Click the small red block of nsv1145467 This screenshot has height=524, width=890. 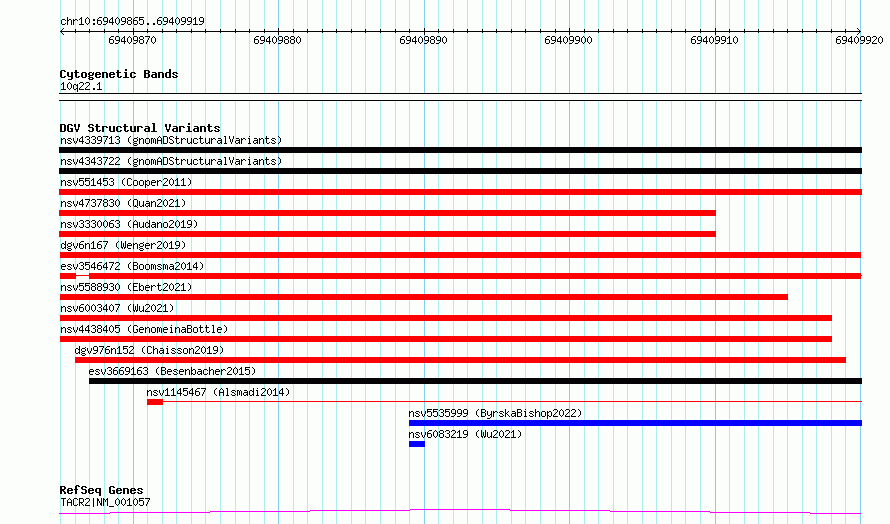[x=155, y=402]
